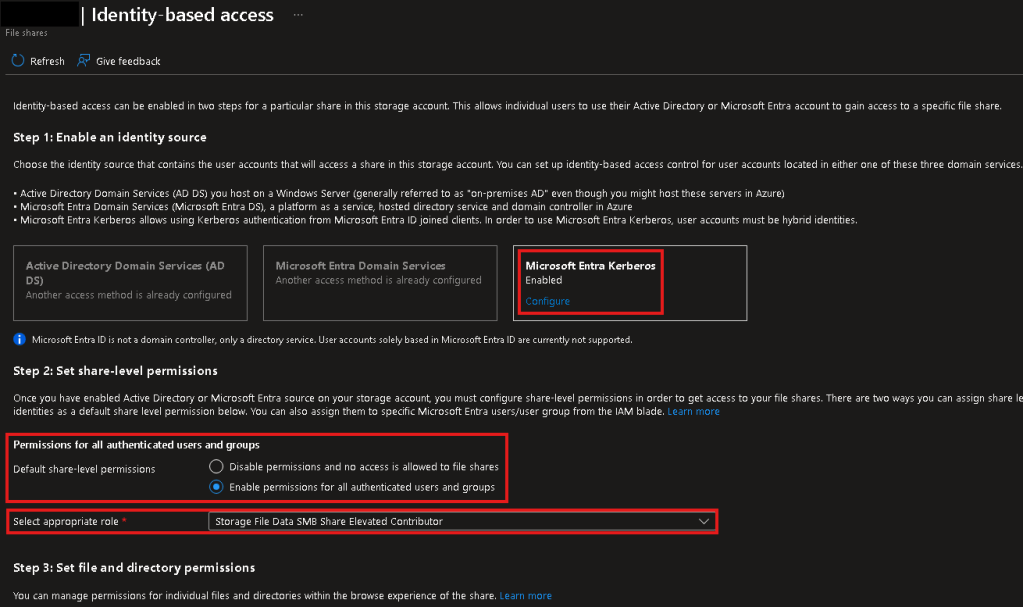The height and width of the screenshot is (607, 1023).
Task: Click the Default share-level permissions label
Action: (84, 469)
